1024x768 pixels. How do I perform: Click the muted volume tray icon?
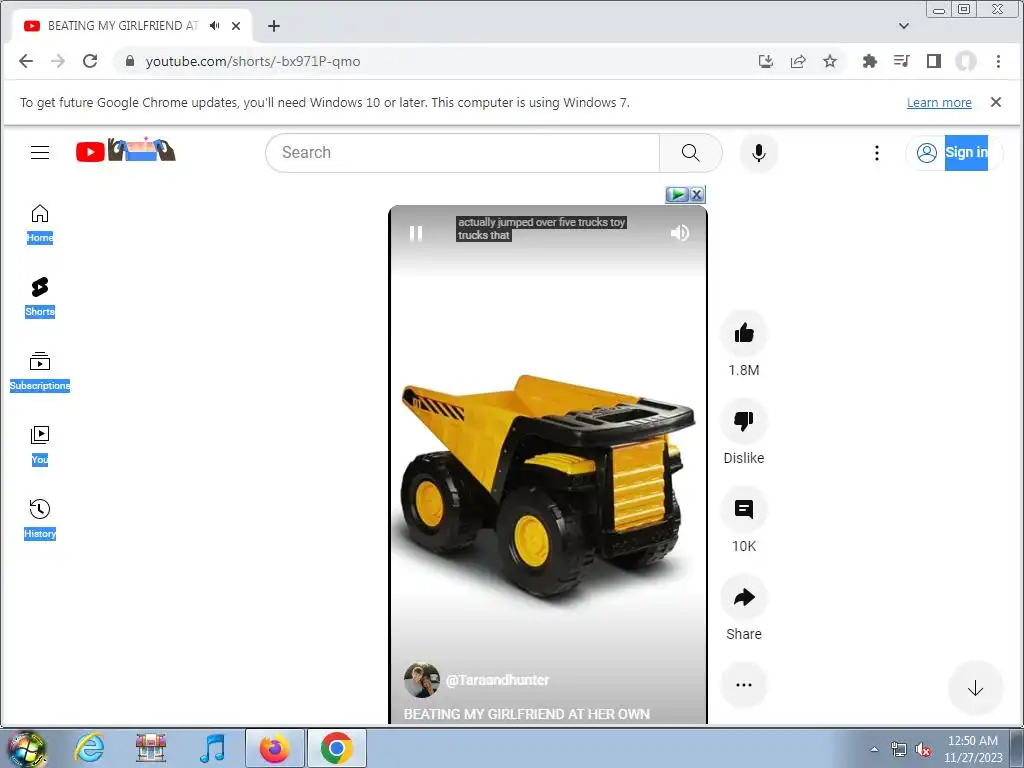(923, 750)
